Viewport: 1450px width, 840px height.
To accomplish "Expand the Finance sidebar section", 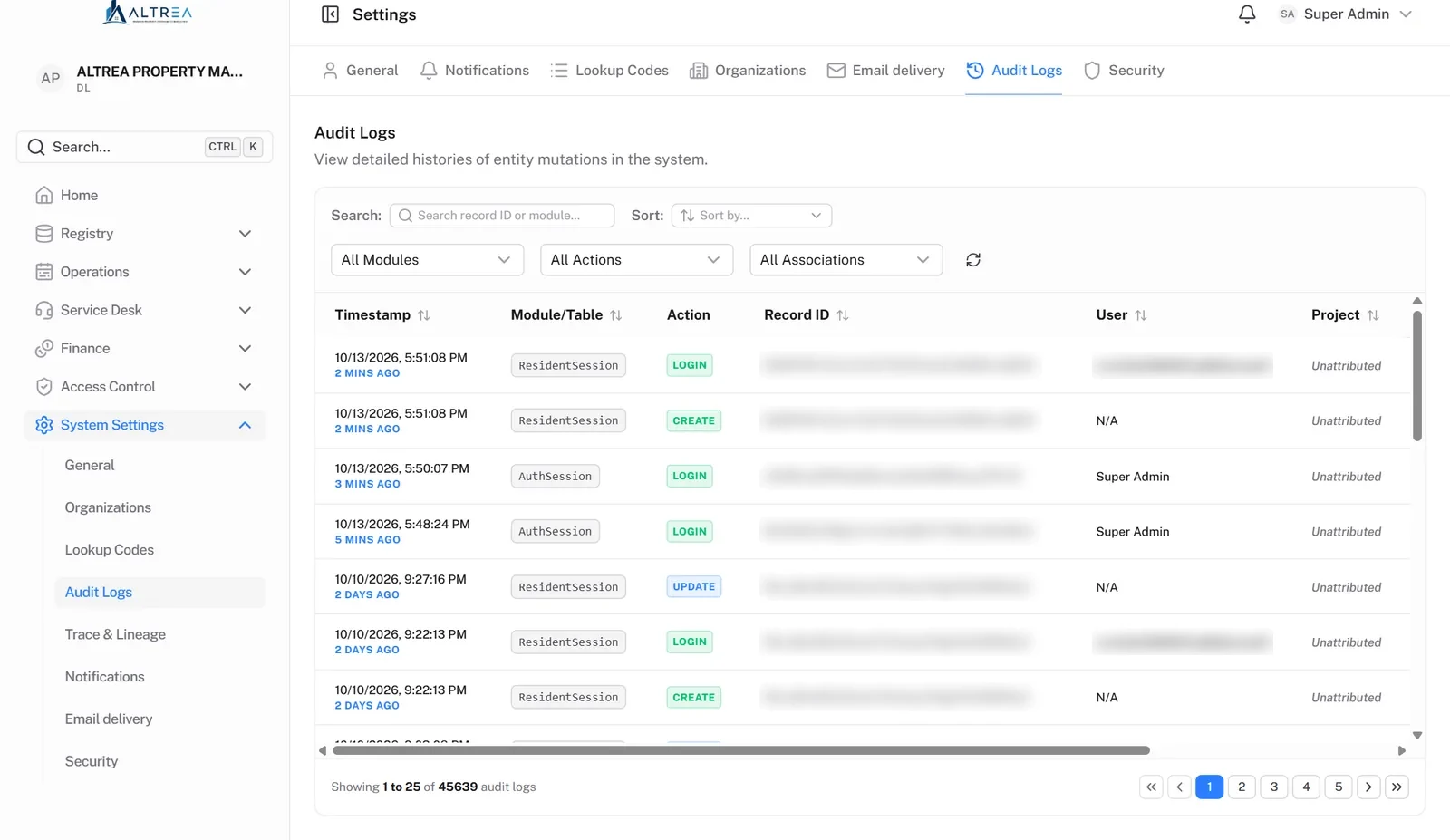I will 145,349.
